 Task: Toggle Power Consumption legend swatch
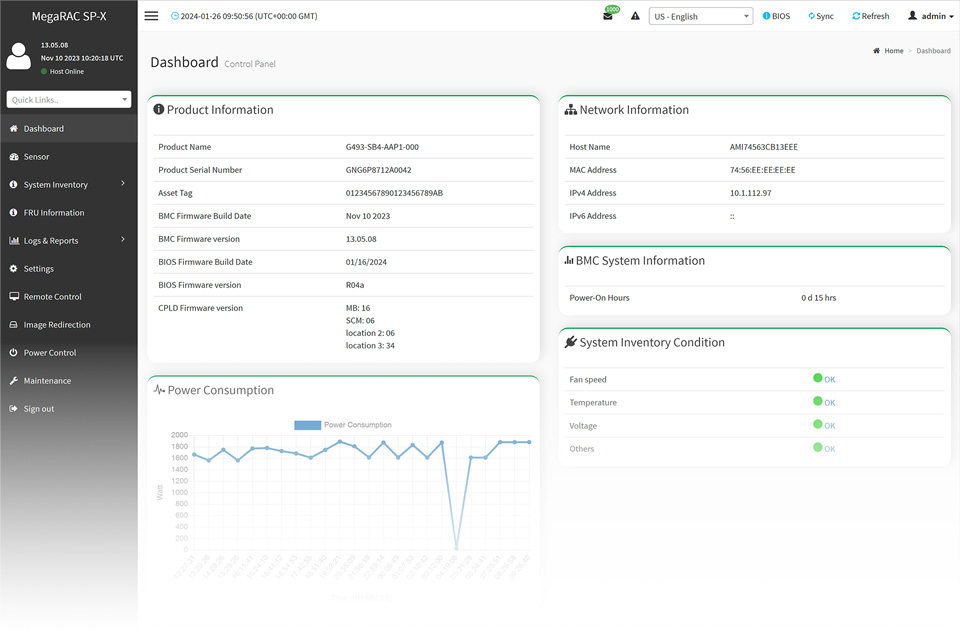tap(307, 425)
